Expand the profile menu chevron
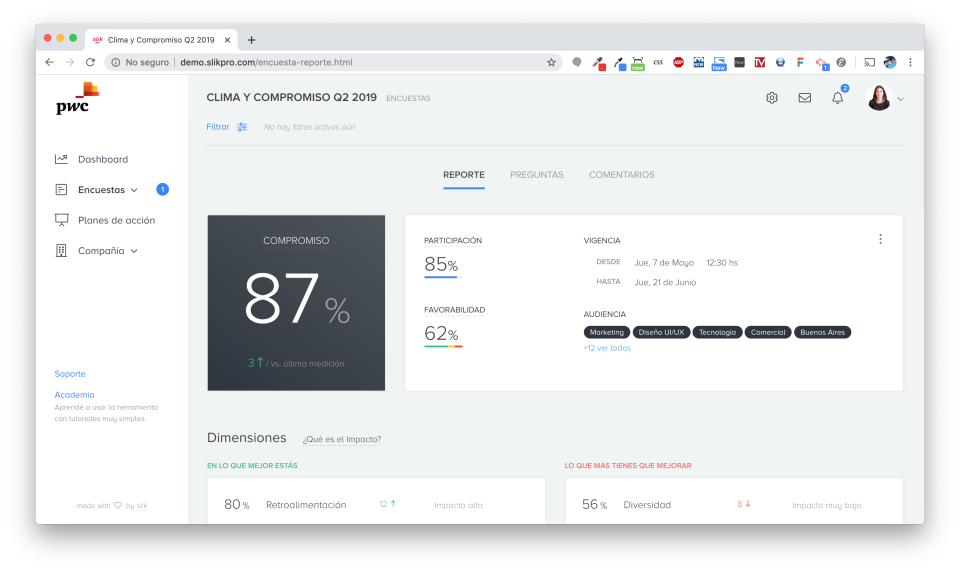 [x=900, y=99]
